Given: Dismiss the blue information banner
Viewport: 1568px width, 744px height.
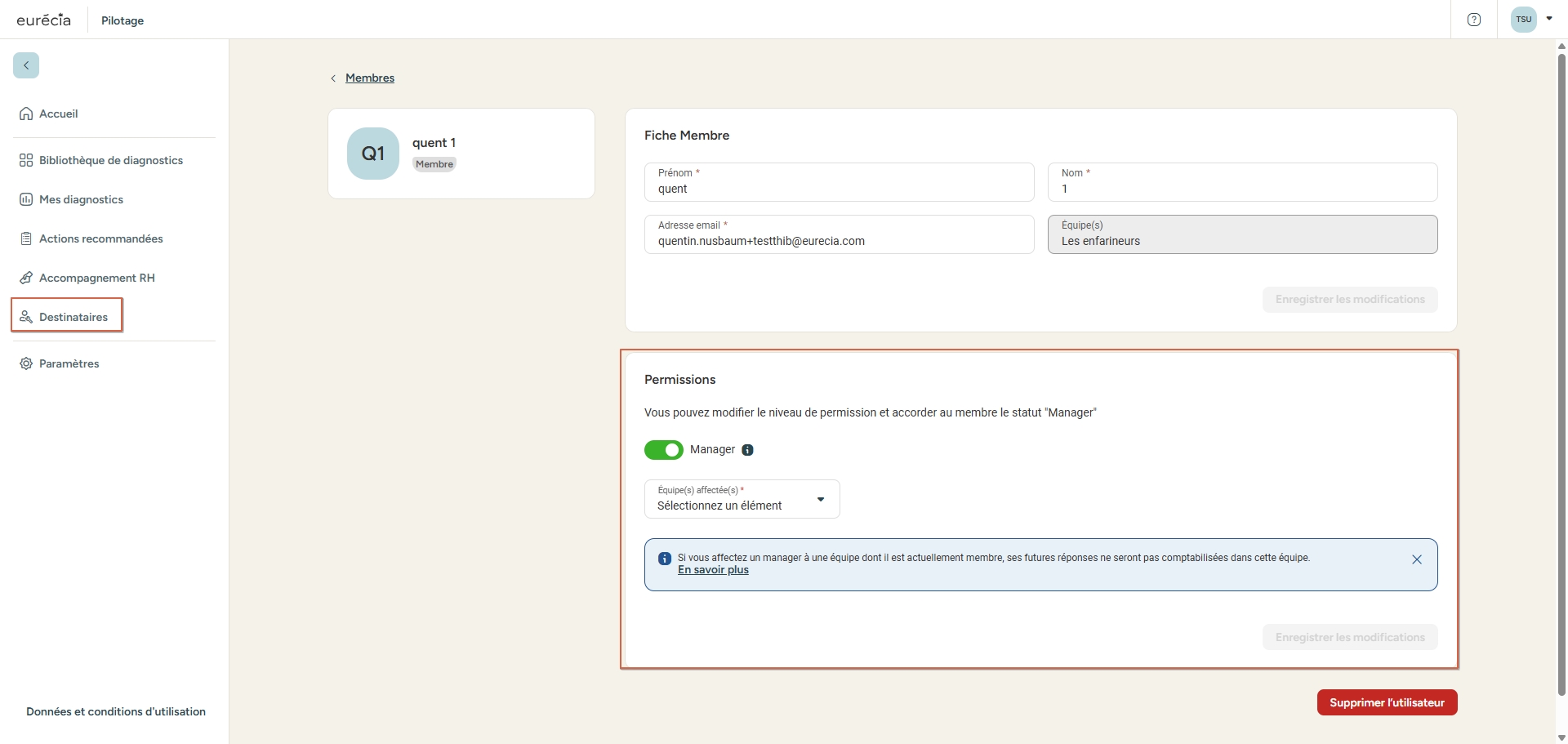Looking at the screenshot, I should click(x=1417, y=559).
